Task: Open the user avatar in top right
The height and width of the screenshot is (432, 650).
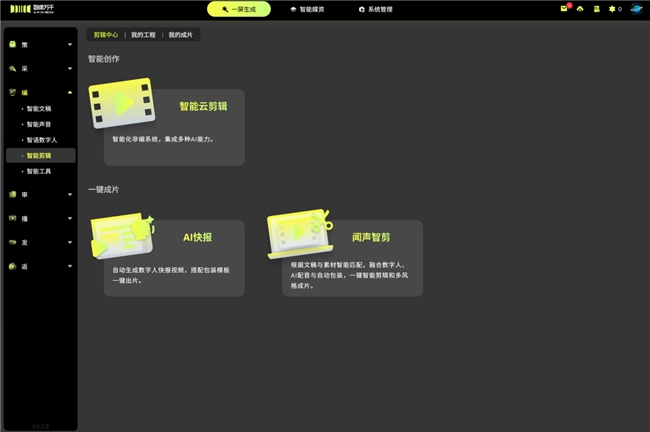Action: pos(636,9)
